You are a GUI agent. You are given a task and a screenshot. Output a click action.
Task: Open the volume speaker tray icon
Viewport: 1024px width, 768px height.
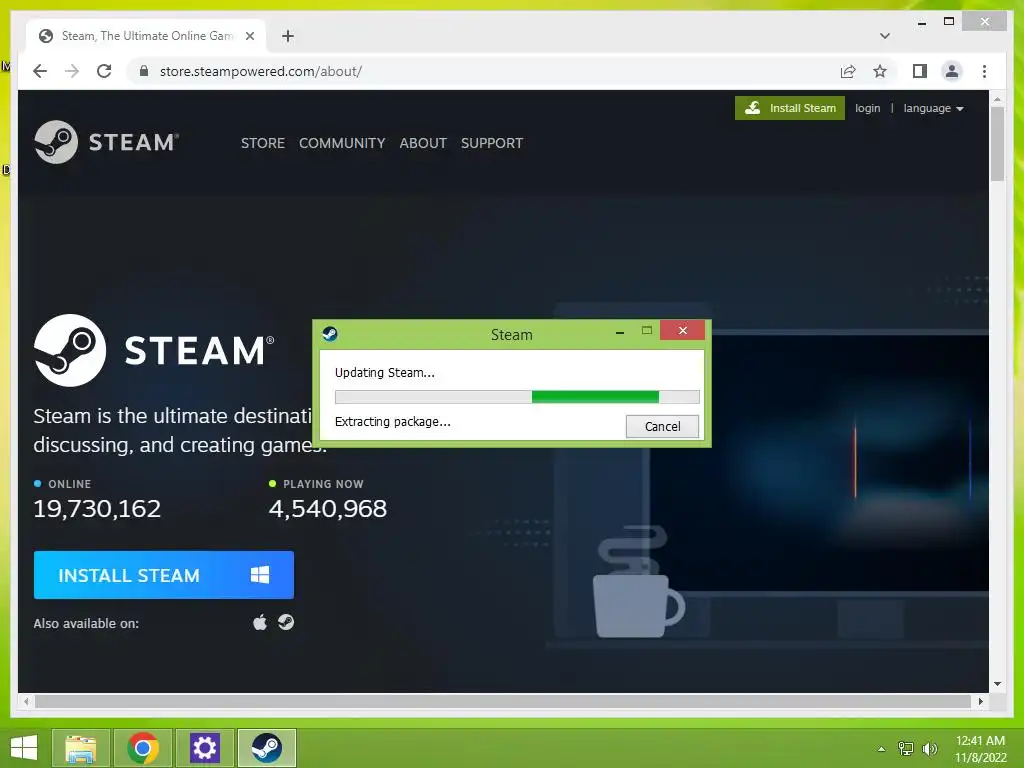929,748
